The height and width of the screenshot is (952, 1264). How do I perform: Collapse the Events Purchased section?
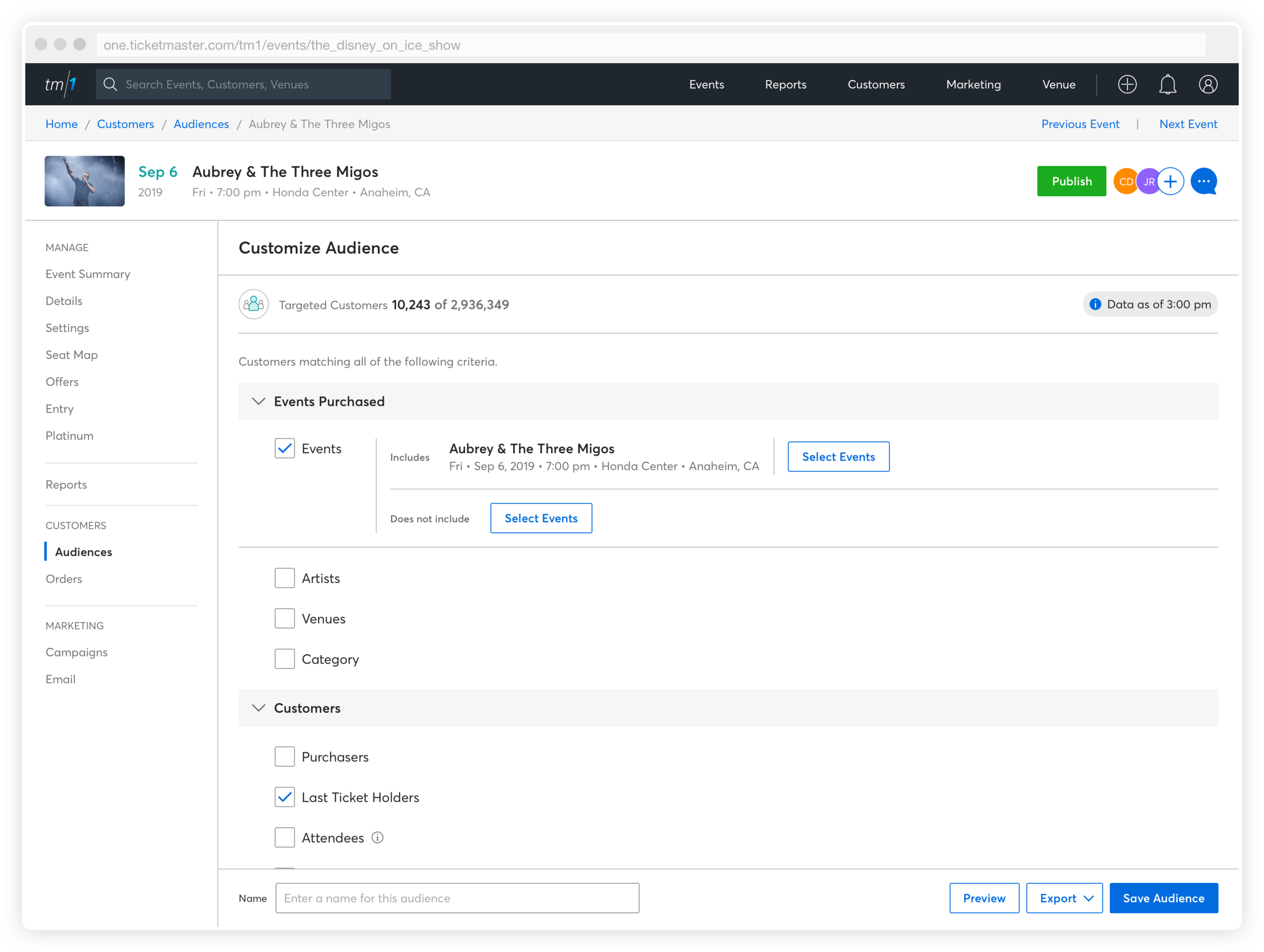(x=259, y=401)
